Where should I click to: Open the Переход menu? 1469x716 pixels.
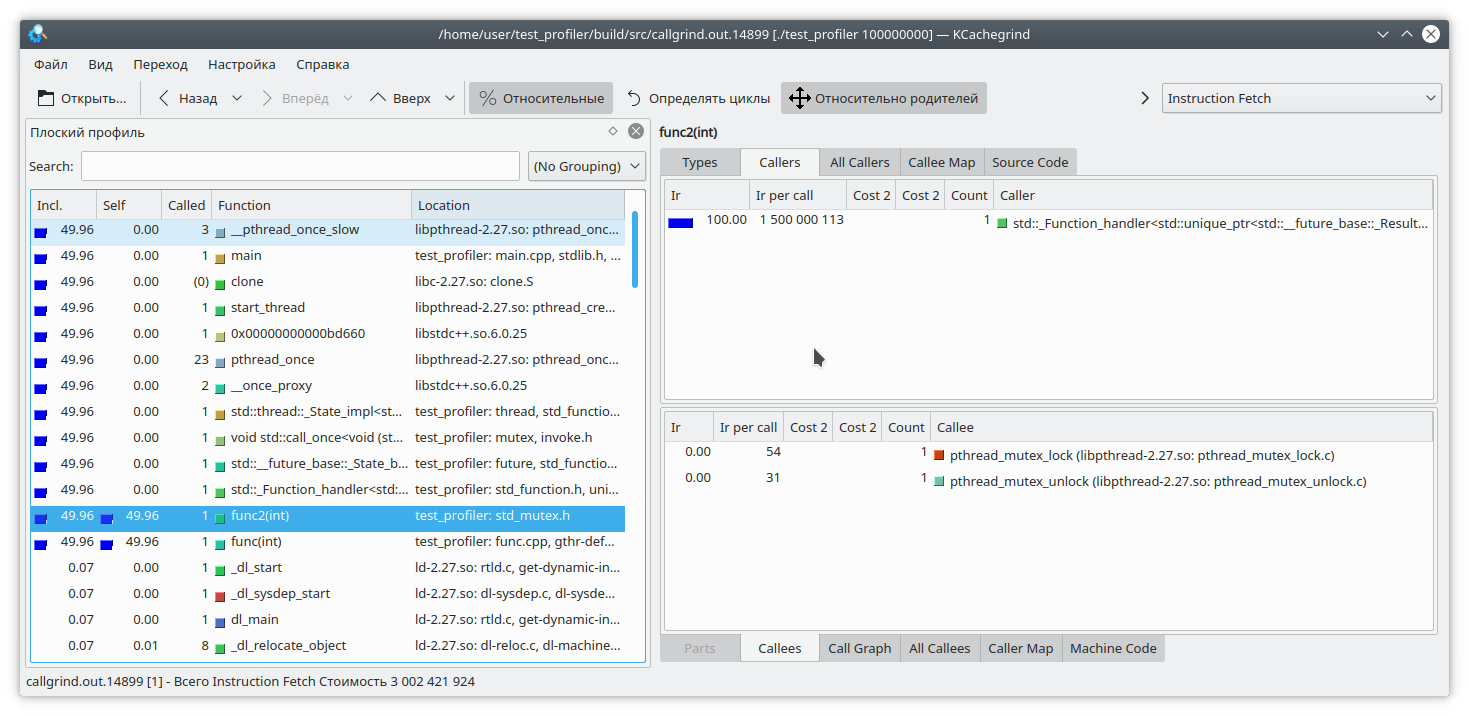pos(160,64)
